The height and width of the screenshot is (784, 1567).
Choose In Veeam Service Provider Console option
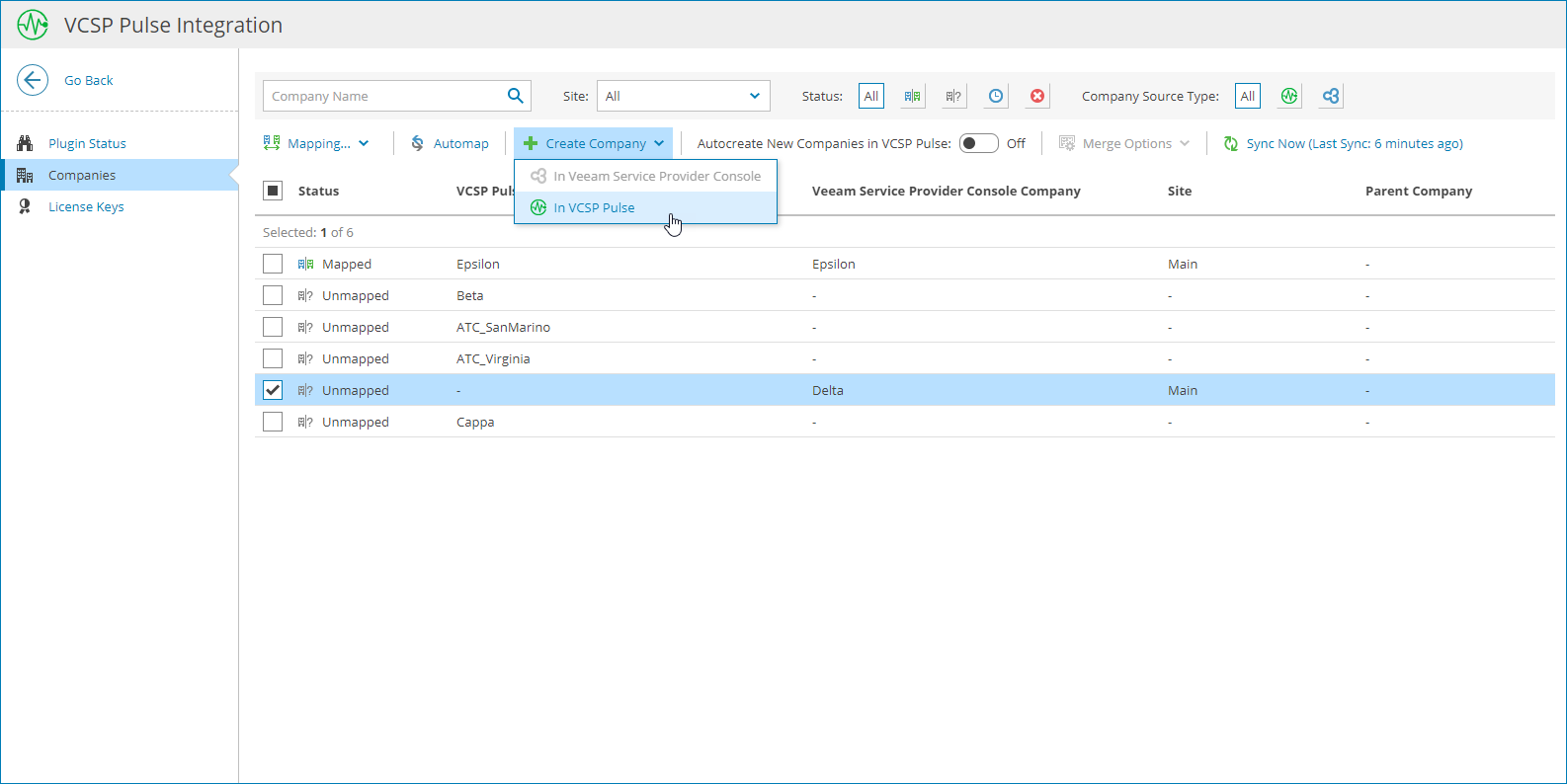pyautogui.click(x=646, y=176)
